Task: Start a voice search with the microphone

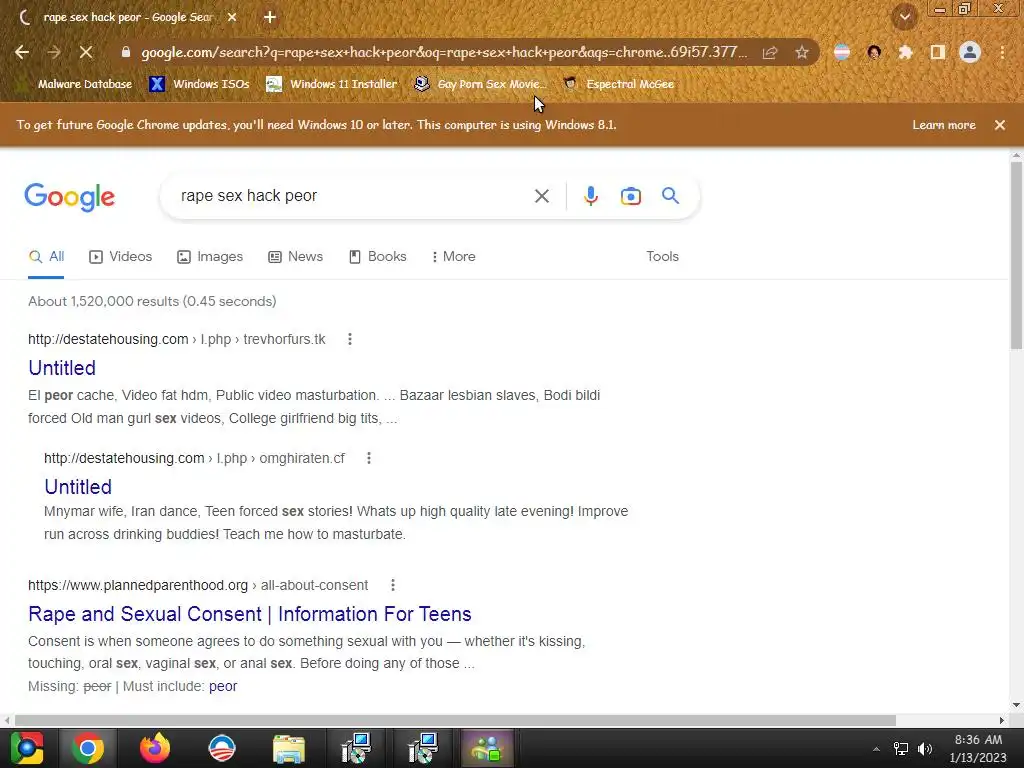Action: tap(590, 196)
